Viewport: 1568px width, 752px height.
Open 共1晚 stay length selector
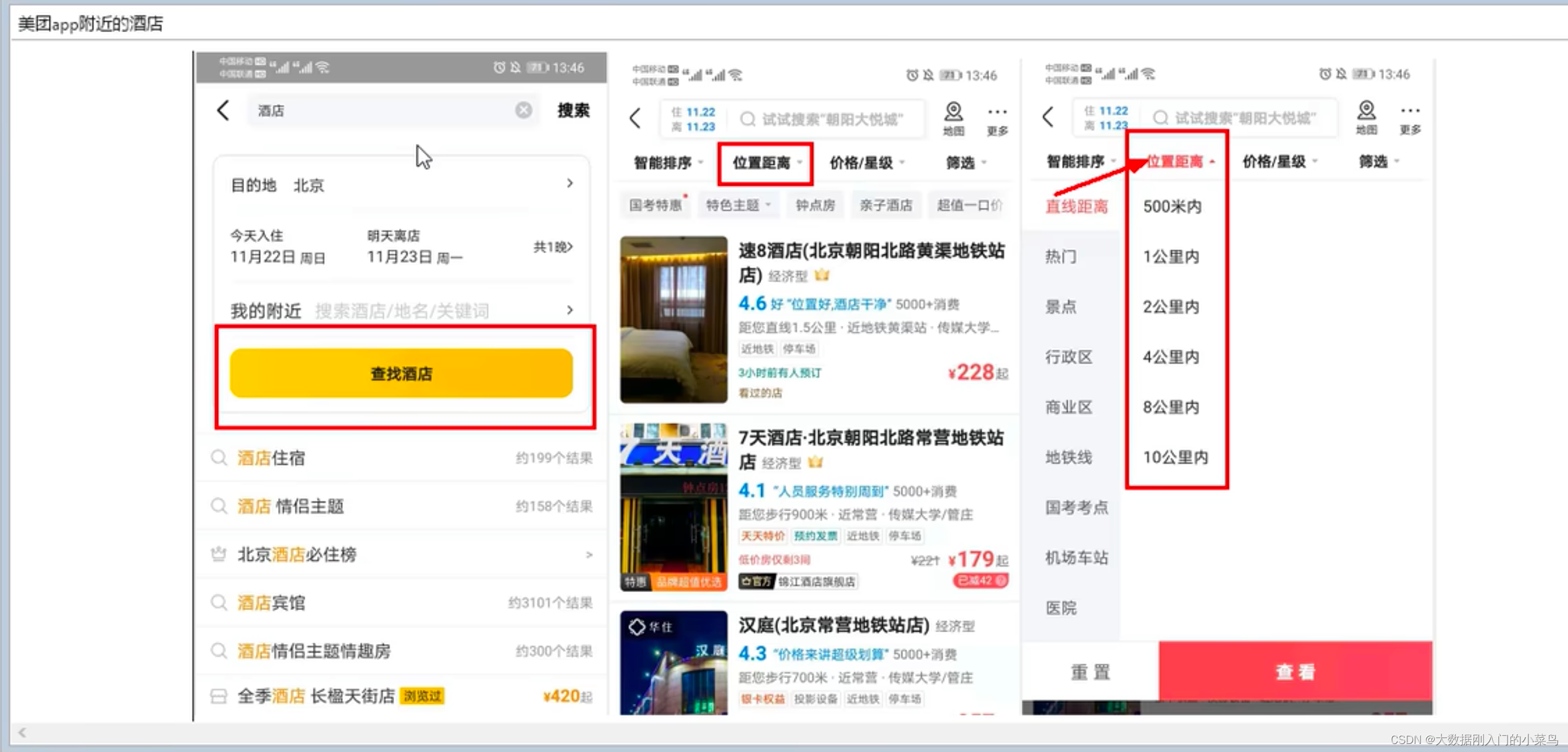coord(553,247)
